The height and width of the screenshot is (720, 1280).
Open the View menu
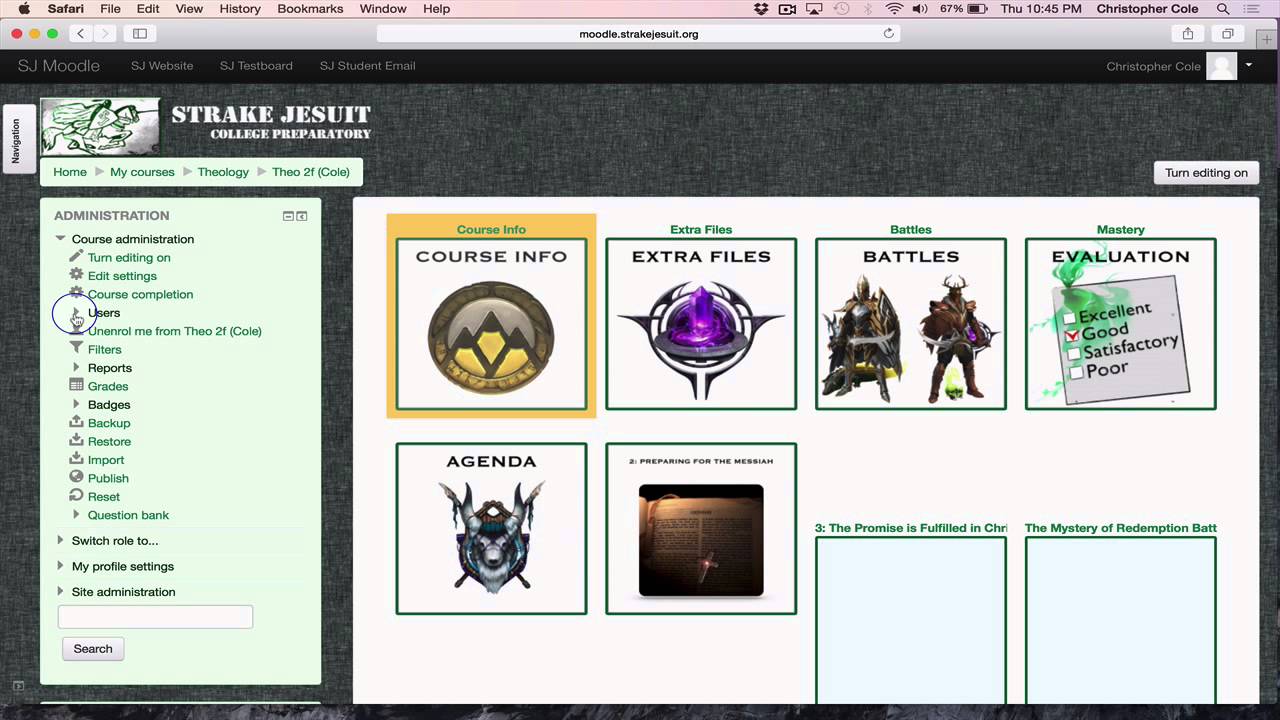[189, 9]
